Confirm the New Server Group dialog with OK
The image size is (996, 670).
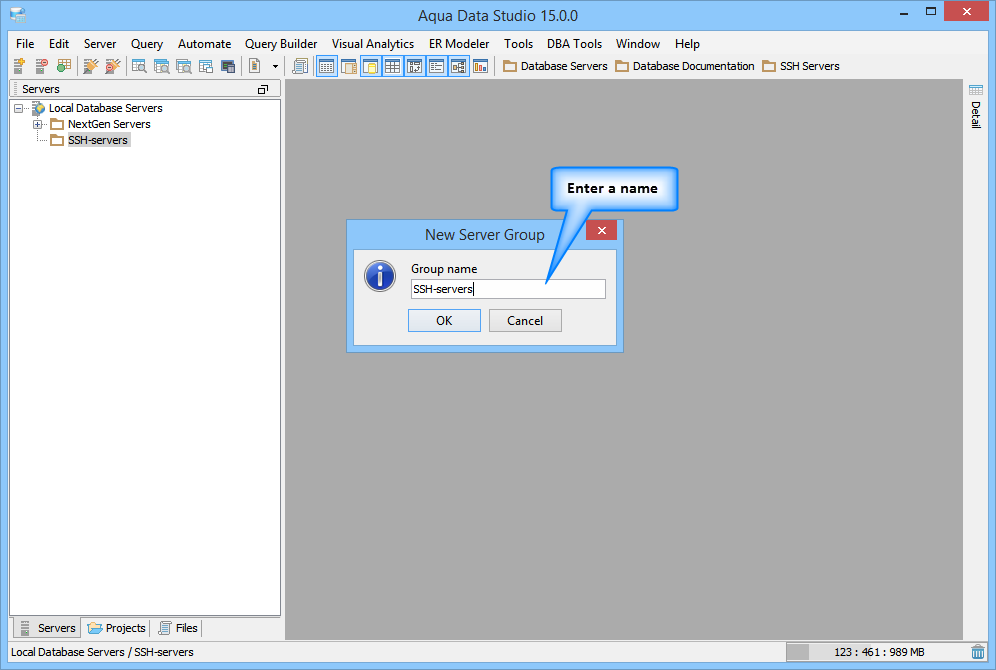pyautogui.click(x=444, y=321)
